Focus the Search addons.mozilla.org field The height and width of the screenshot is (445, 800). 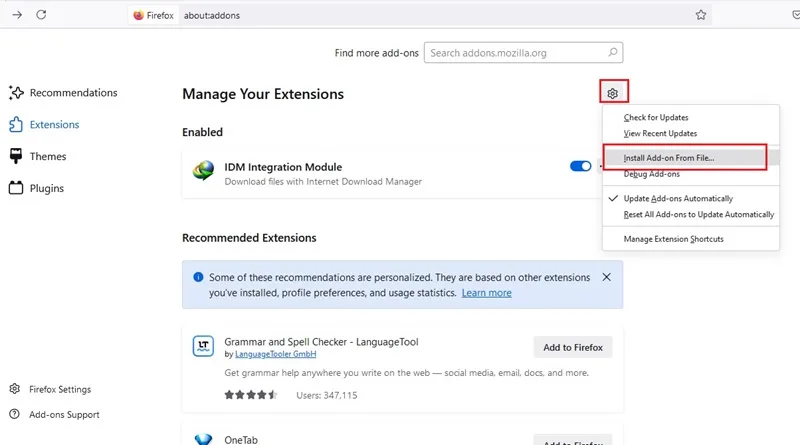click(x=523, y=53)
